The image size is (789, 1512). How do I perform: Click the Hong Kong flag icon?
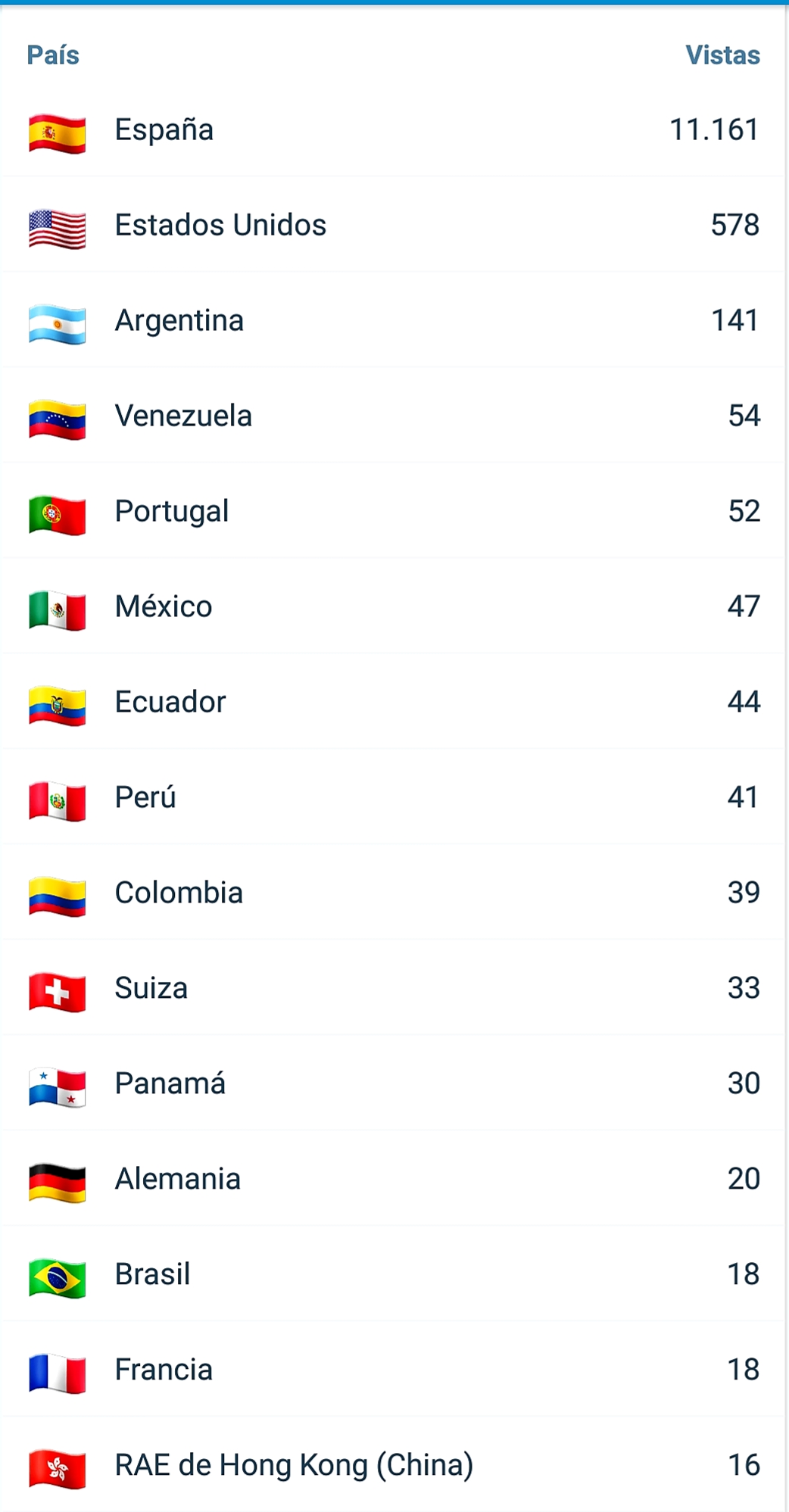click(x=57, y=1469)
